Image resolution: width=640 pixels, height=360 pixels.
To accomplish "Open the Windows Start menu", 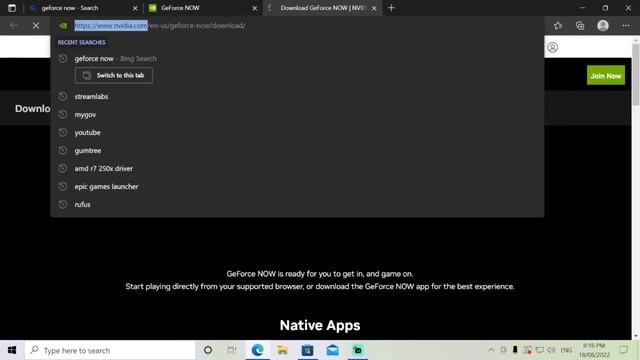I will [12, 350].
